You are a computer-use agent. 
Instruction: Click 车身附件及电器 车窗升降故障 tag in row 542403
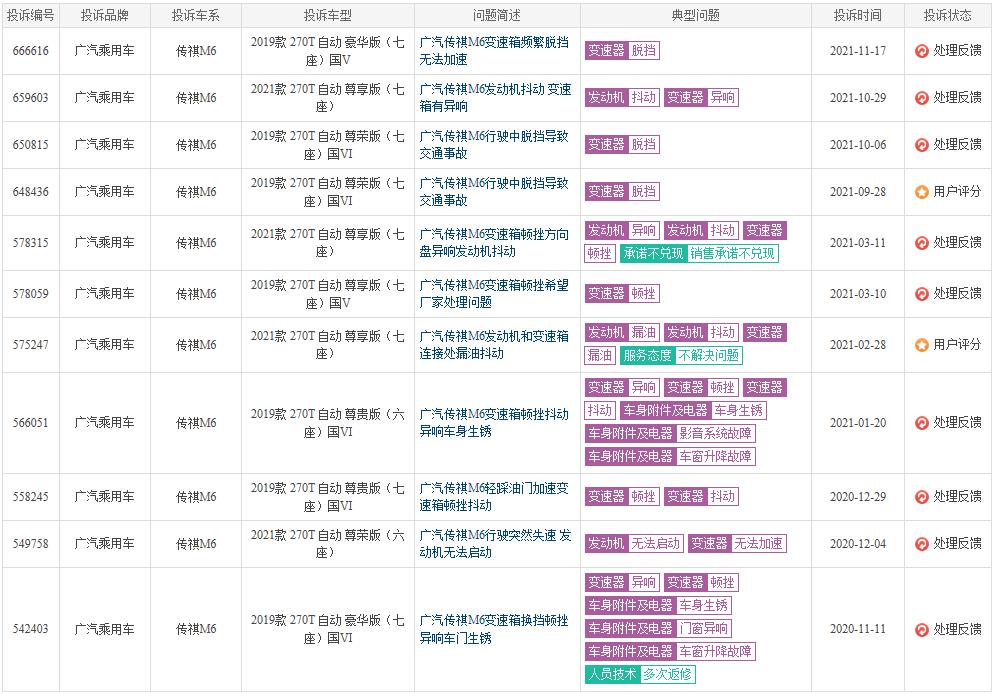[x=670, y=652]
